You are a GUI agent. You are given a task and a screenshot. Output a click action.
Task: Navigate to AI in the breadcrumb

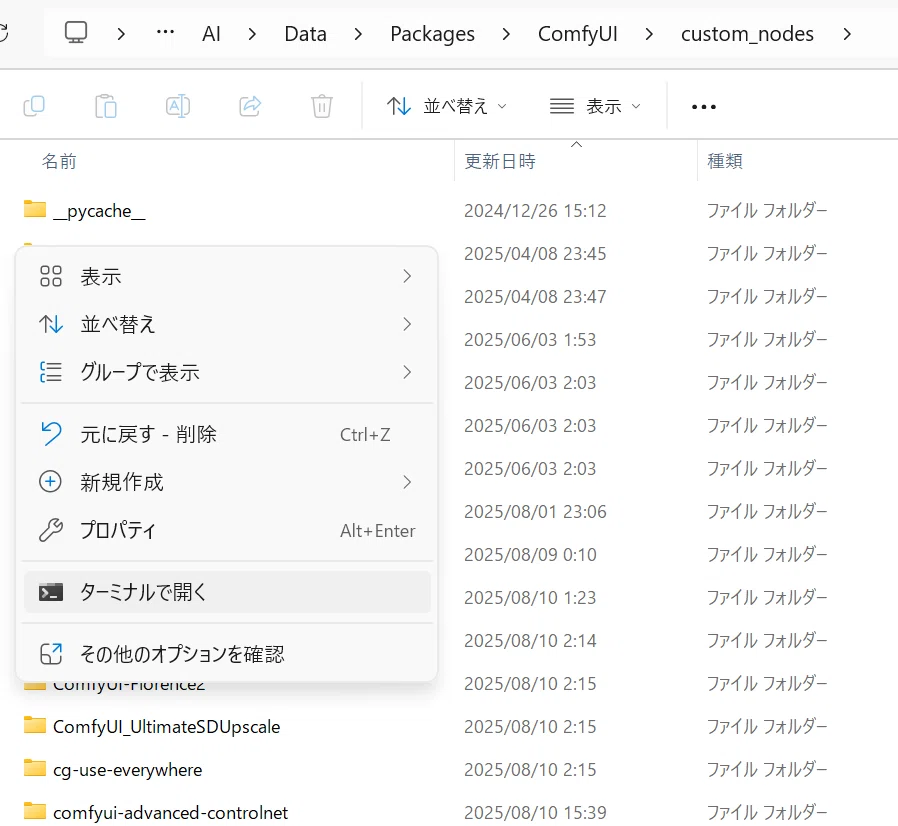211,34
